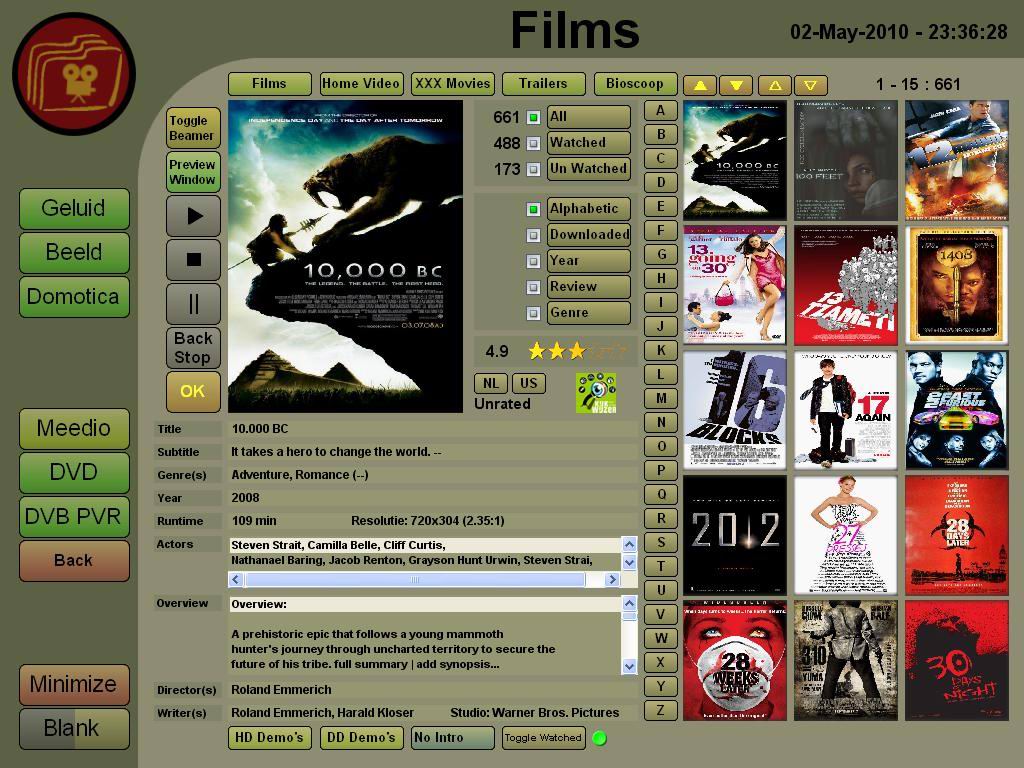Enable sorting by Downloaded checkbox

(x=534, y=235)
